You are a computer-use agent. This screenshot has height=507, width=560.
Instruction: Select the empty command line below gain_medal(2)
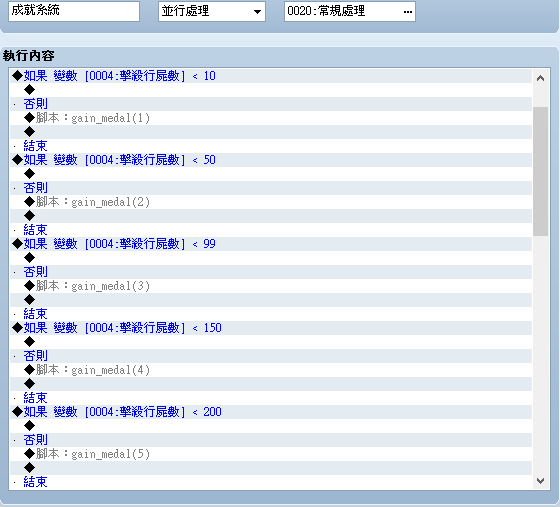271,216
